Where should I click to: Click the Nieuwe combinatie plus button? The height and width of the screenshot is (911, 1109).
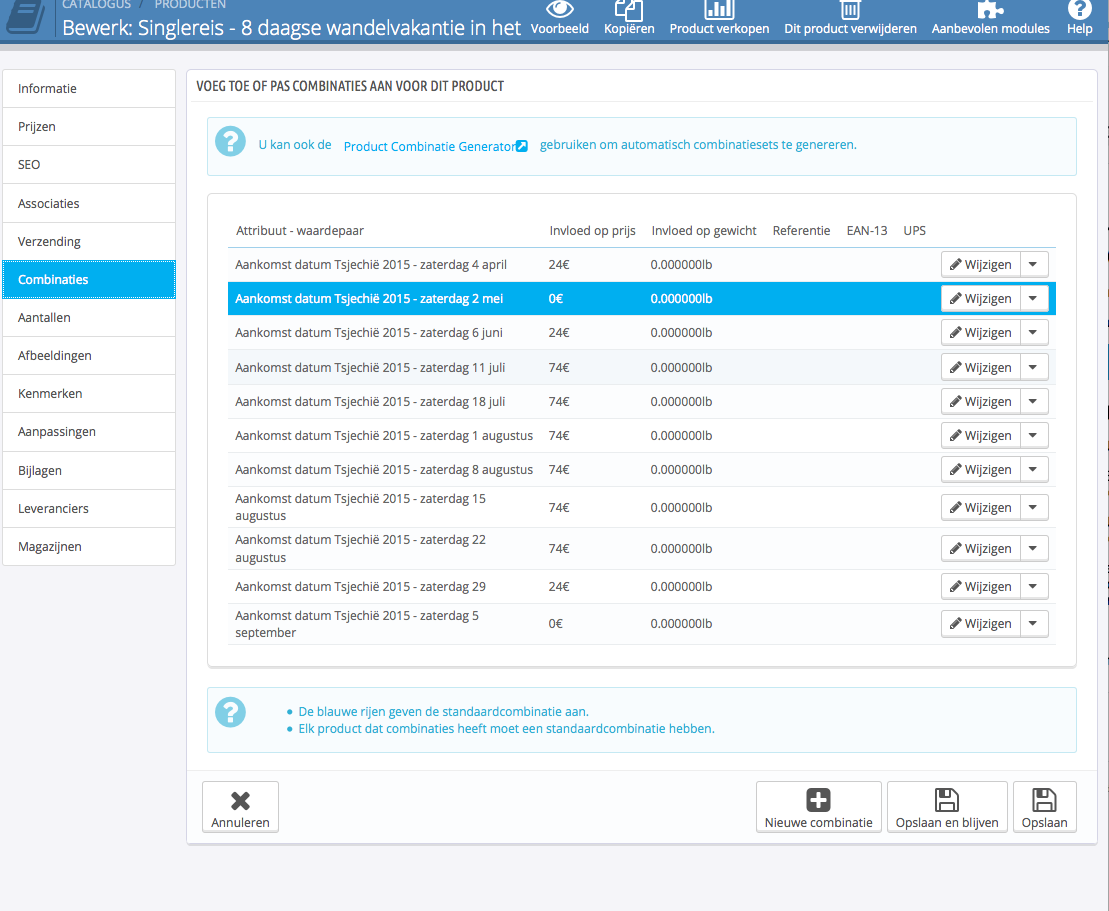point(818,807)
